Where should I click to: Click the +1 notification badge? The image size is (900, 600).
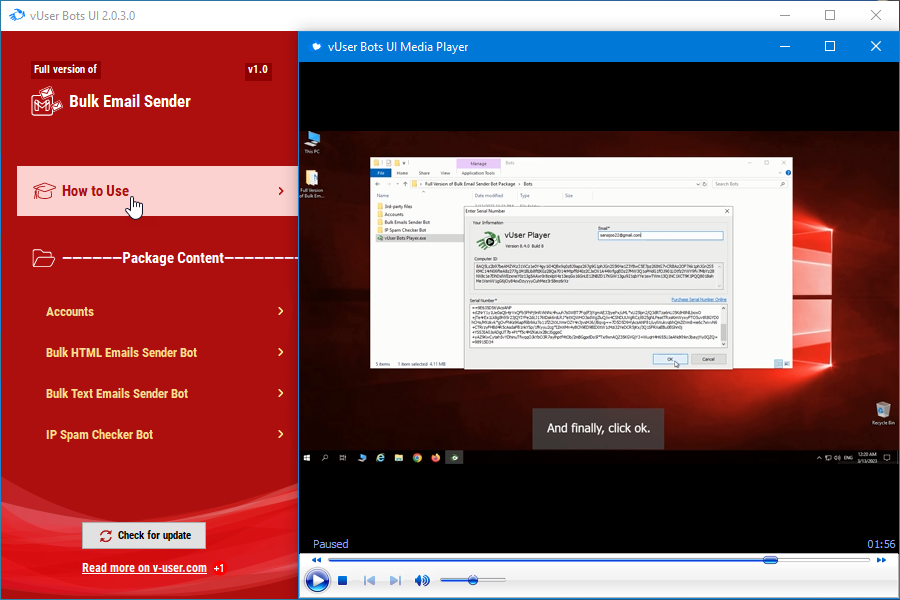pyautogui.click(x=219, y=568)
